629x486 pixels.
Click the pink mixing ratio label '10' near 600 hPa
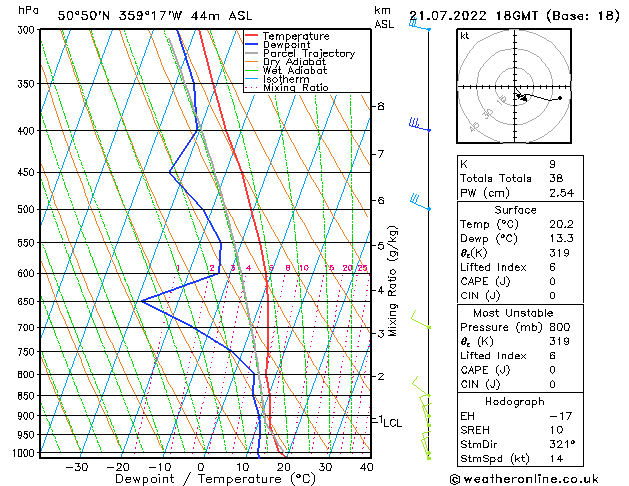pos(304,268)
